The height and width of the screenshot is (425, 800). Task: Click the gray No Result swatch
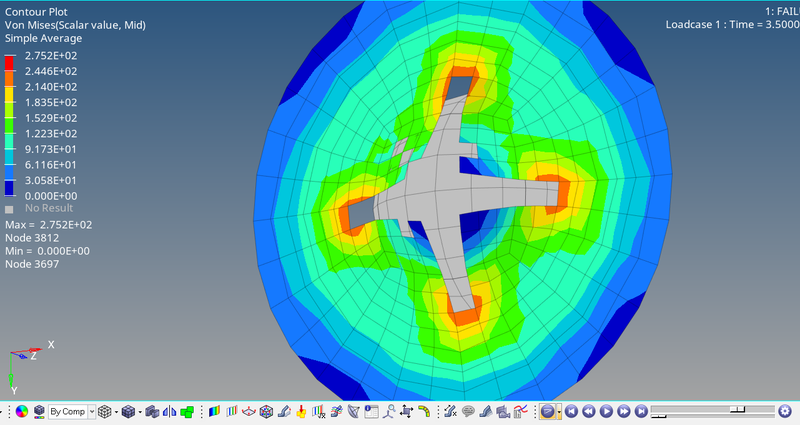point(9,209)
